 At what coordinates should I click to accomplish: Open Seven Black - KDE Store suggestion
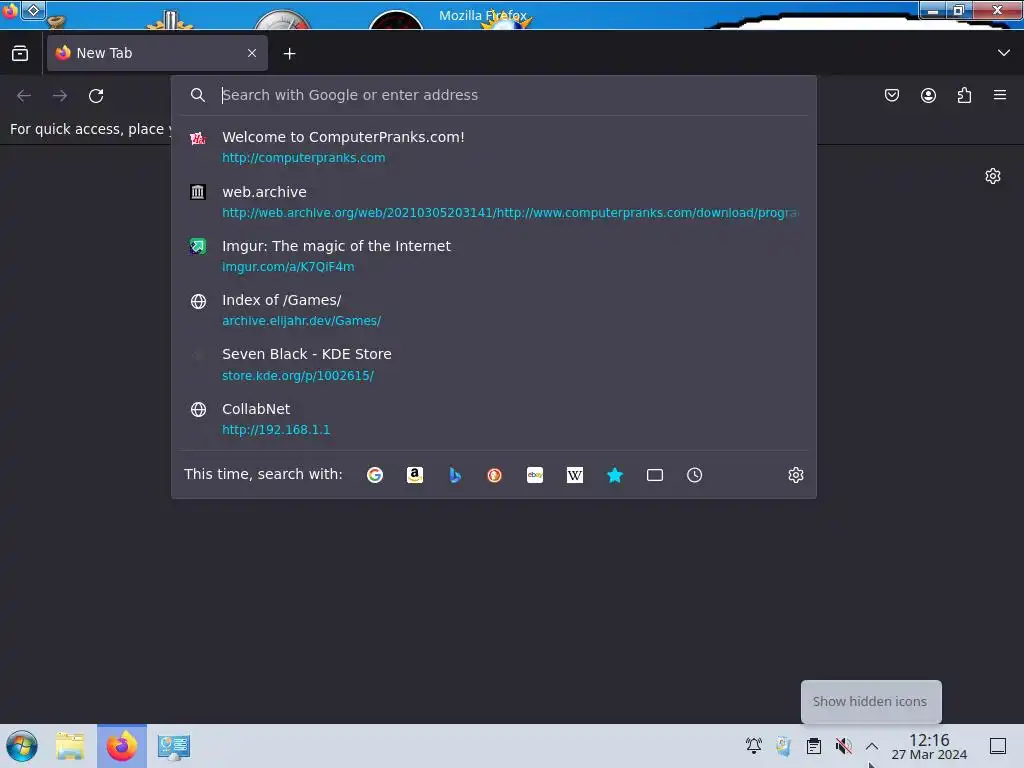tap(494, 364)
